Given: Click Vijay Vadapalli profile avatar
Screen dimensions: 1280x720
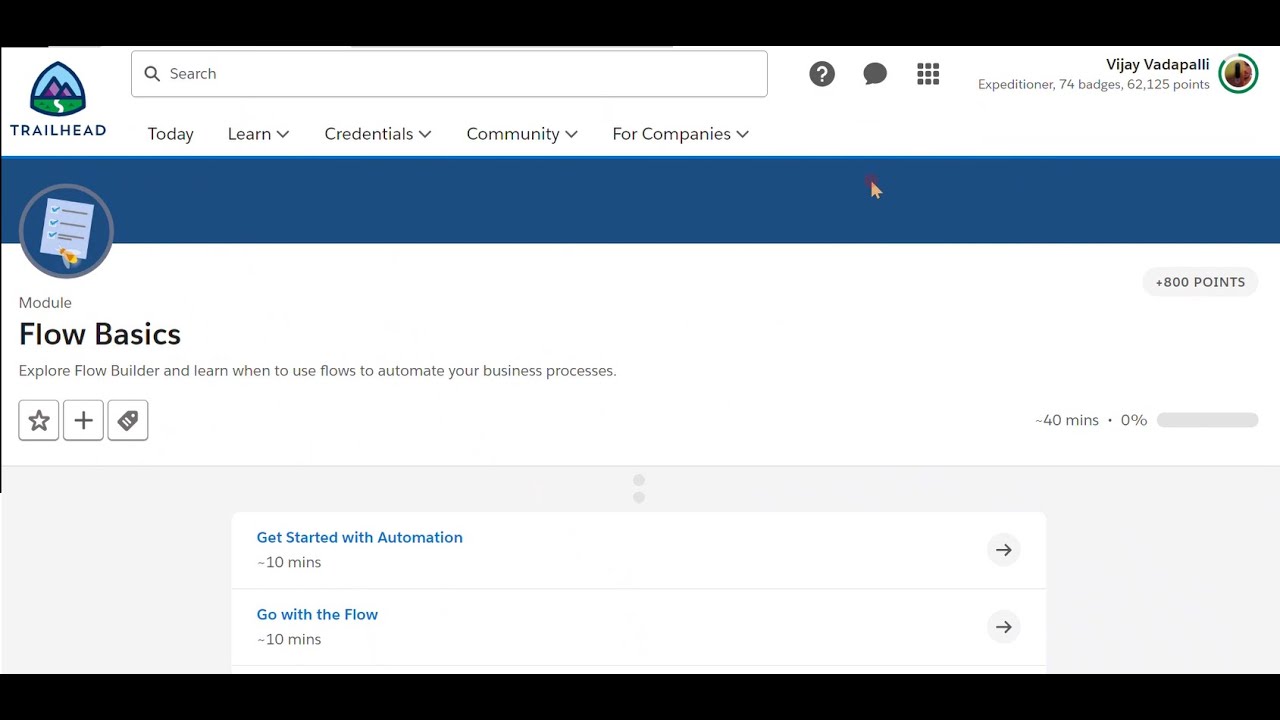Looking at the screenshot, I should point(1238,74).
